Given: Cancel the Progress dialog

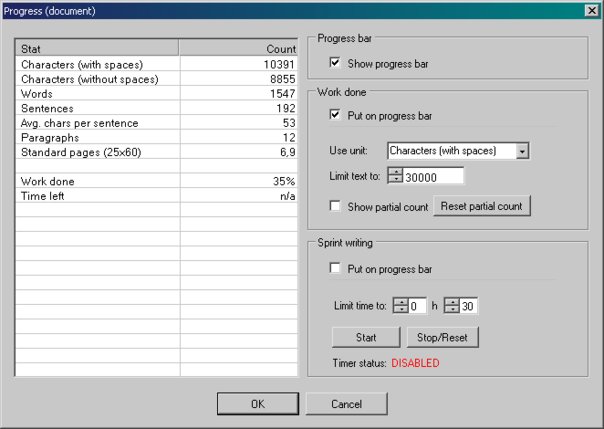Looking at the screenshot, I should 346,404.
